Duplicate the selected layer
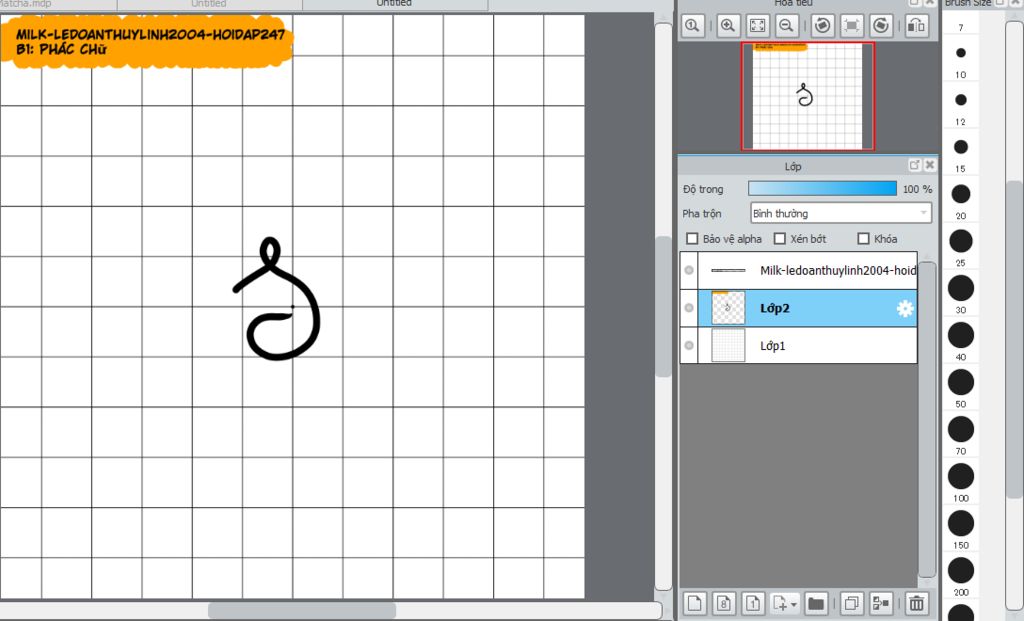Image resolution: width=1024 pixels, height=621 pixels. 851,603
